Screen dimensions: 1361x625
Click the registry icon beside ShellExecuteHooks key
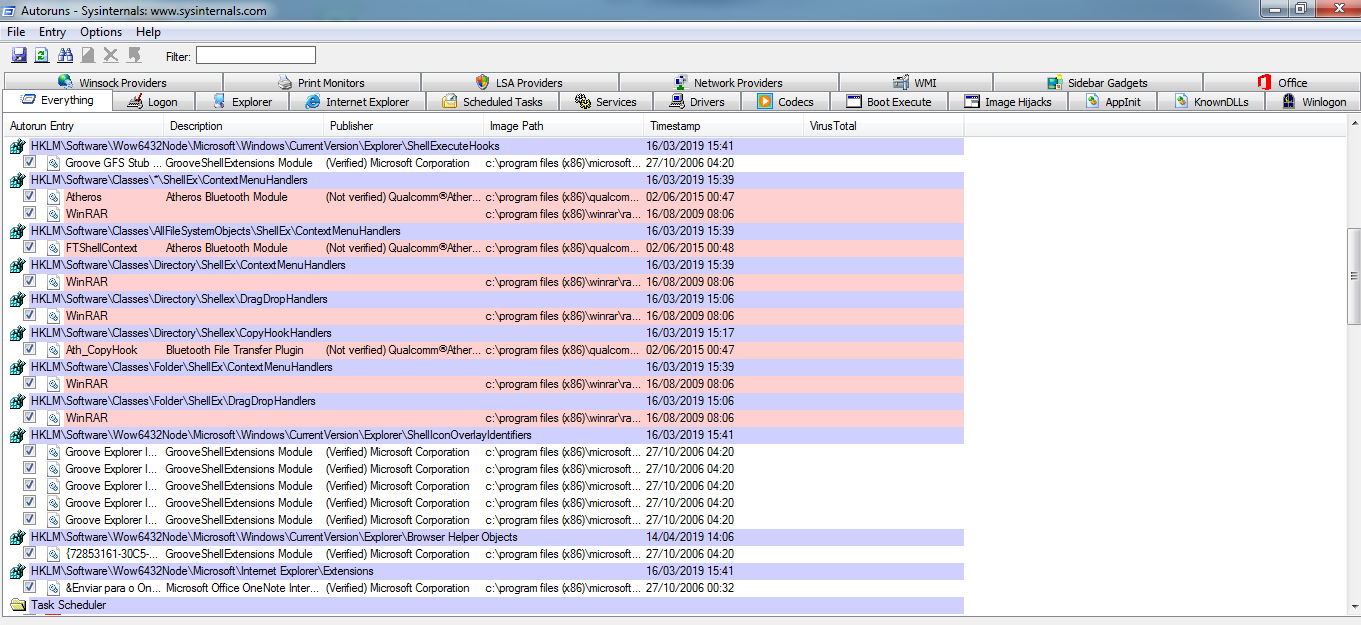coord(18,146)
